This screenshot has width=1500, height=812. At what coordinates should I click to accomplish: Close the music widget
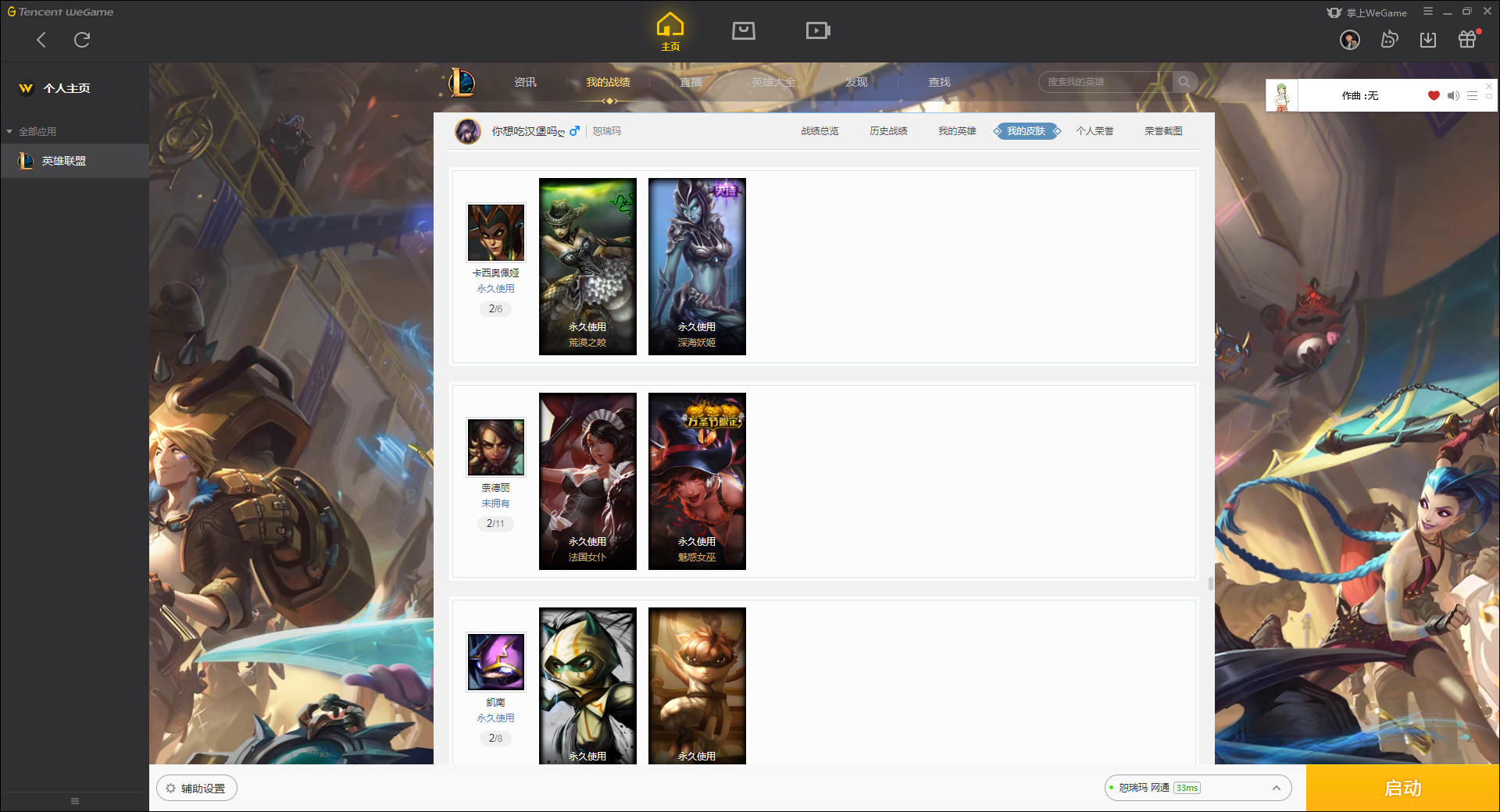1489,85
